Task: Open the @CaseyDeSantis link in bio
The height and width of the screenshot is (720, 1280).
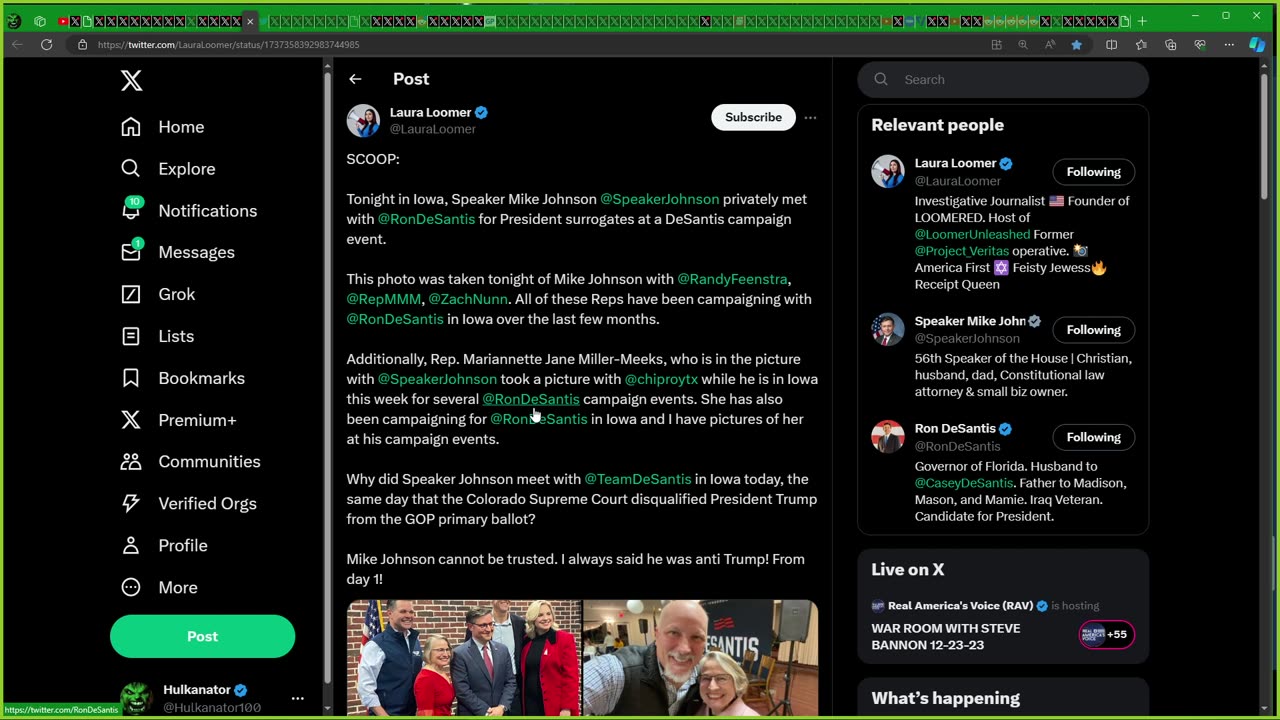Action: point(964,483)
